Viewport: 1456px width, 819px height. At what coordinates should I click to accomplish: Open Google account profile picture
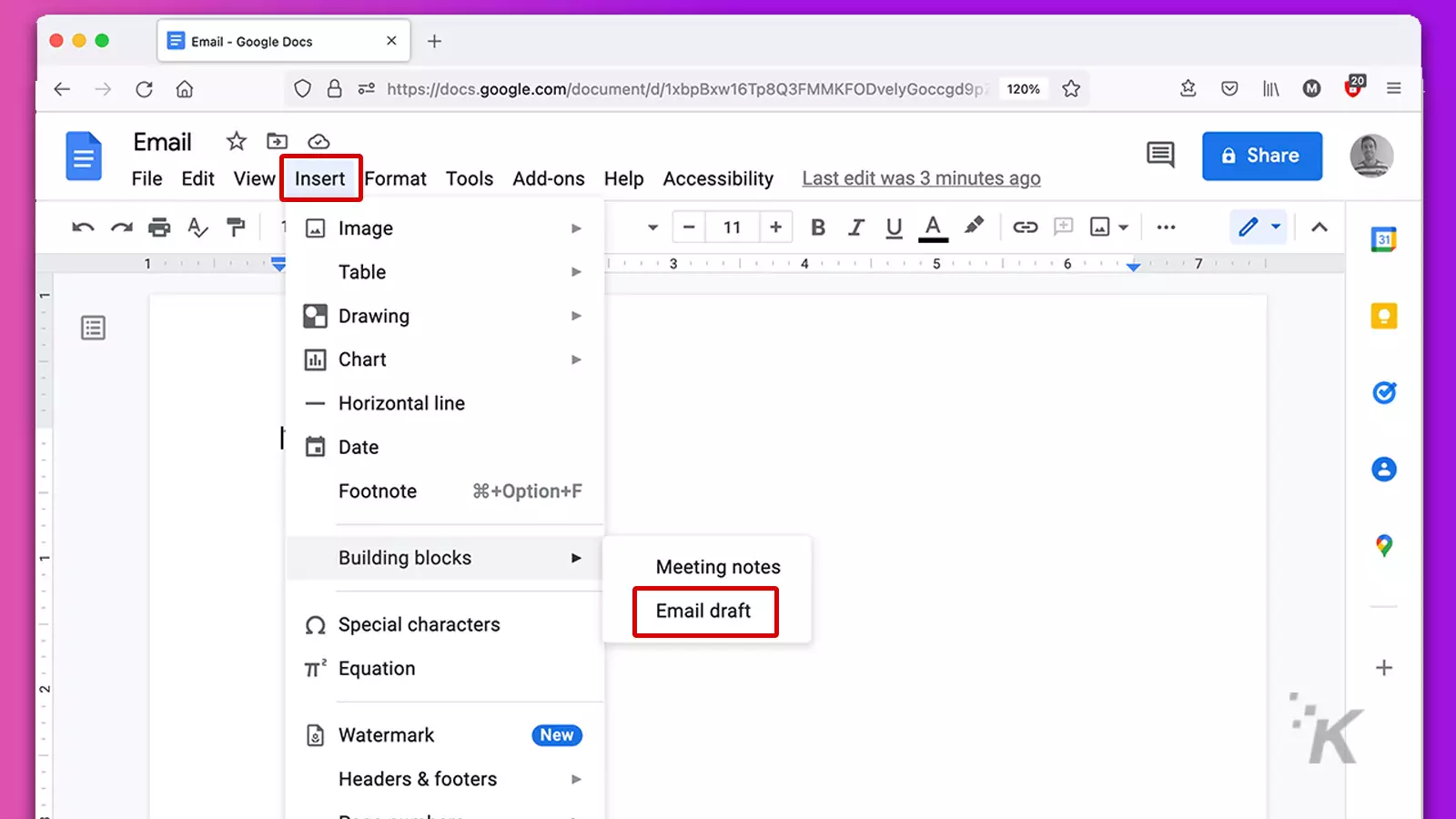point(1371,156)
